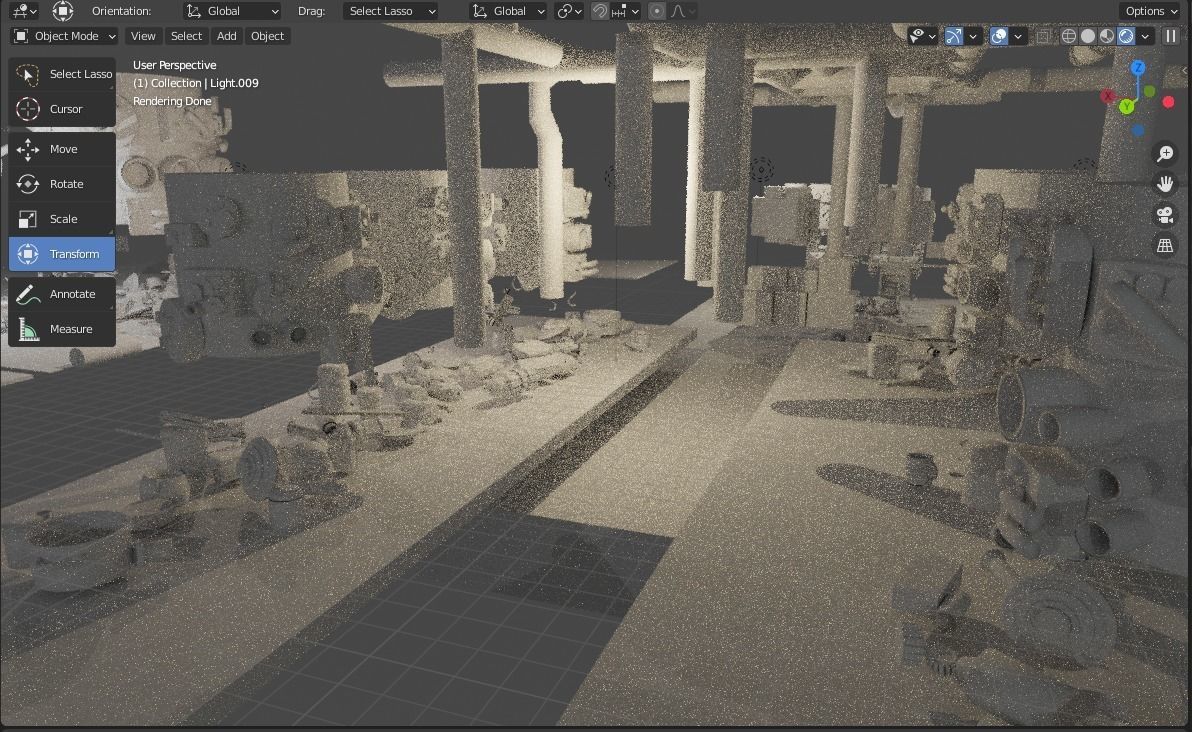The height and width of the screenshot is (732, 1192).
Task: Open the Object menu
Action: point(268,36)
